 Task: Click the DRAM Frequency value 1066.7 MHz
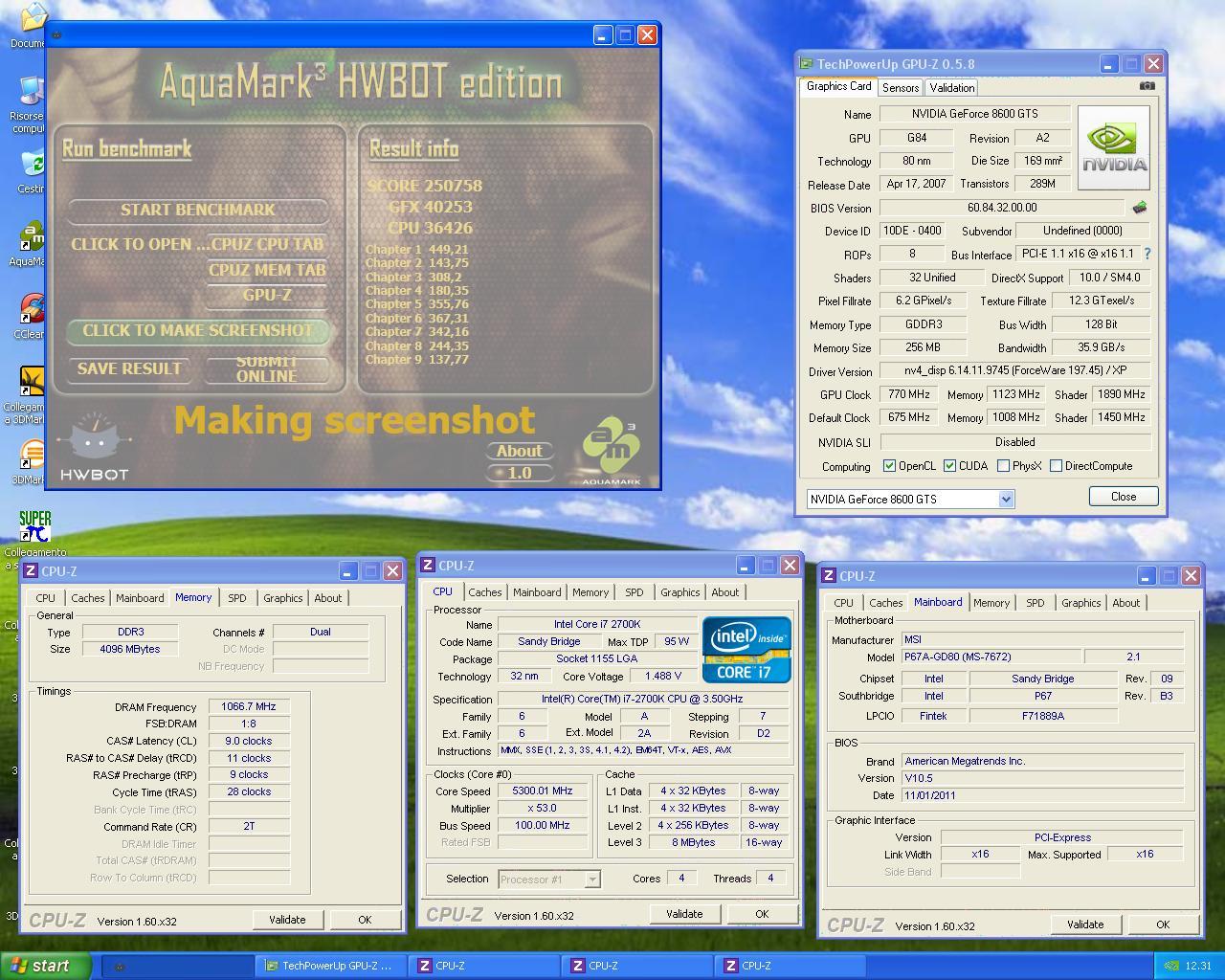click(249, 706)
